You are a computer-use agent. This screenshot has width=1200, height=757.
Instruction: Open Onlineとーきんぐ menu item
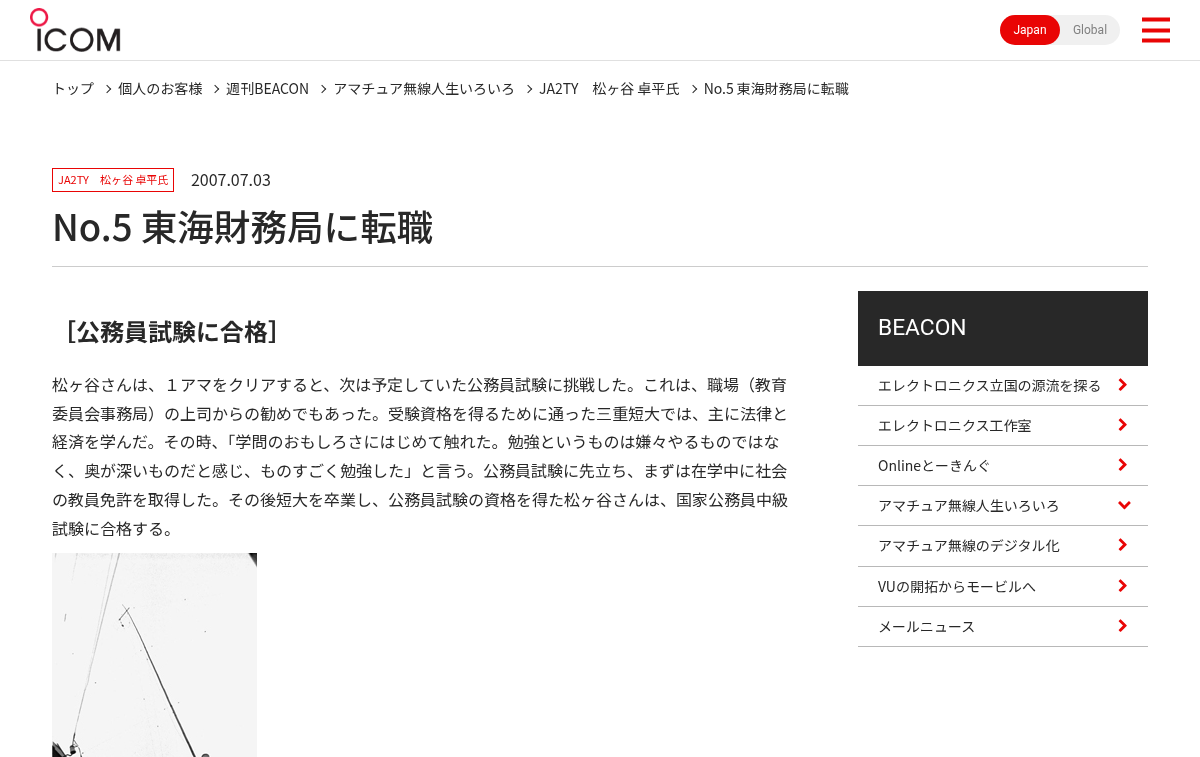pyautogui.click(x=1003, y=466)
